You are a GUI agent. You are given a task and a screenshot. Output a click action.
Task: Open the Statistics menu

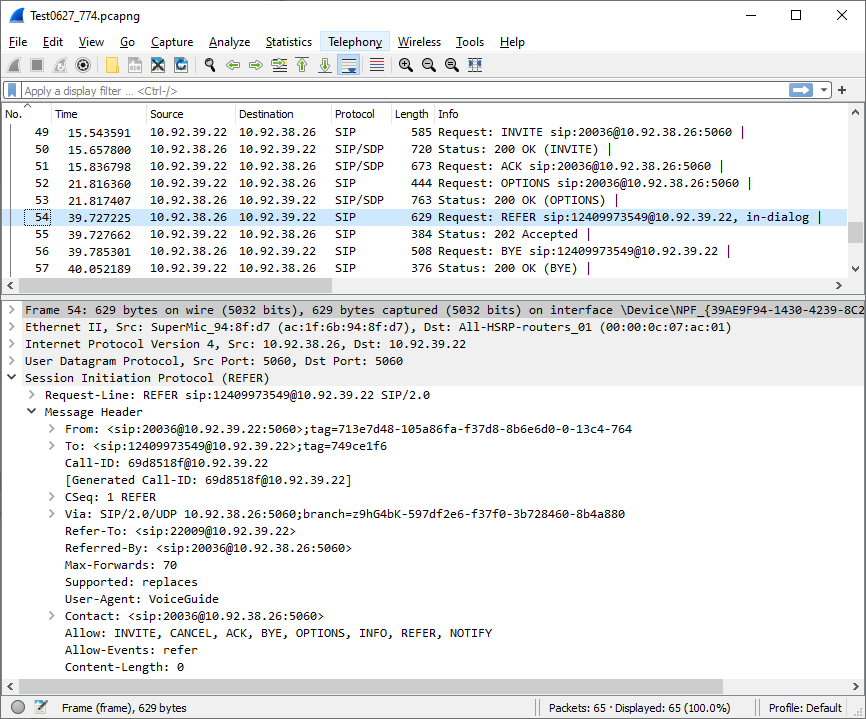(288, 42)
